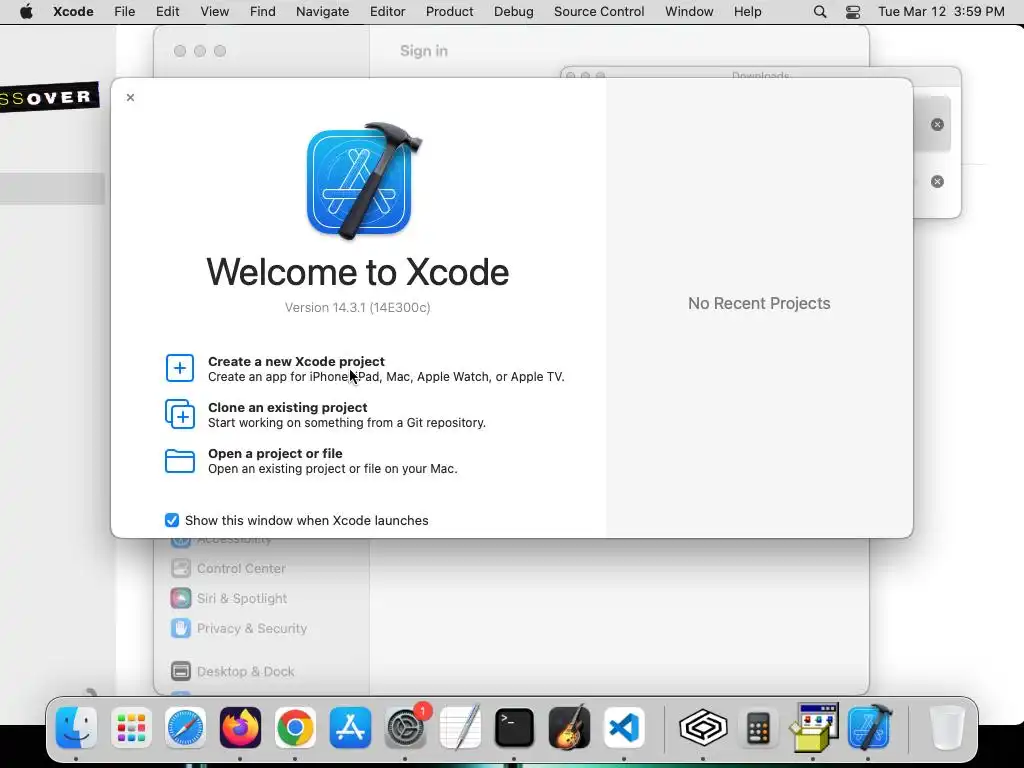
Task: Open TextEdit from the Dock
Action: (460, 728)
